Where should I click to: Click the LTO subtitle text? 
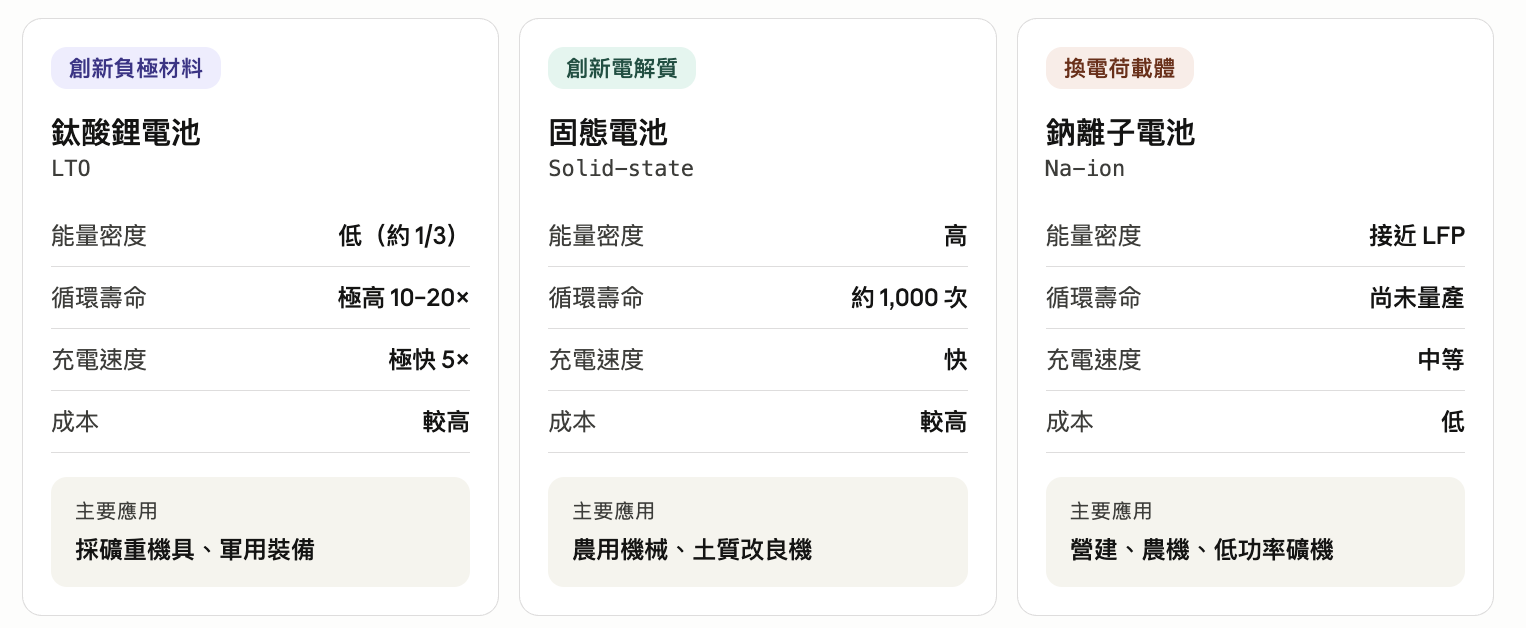(x=71, y=169)
